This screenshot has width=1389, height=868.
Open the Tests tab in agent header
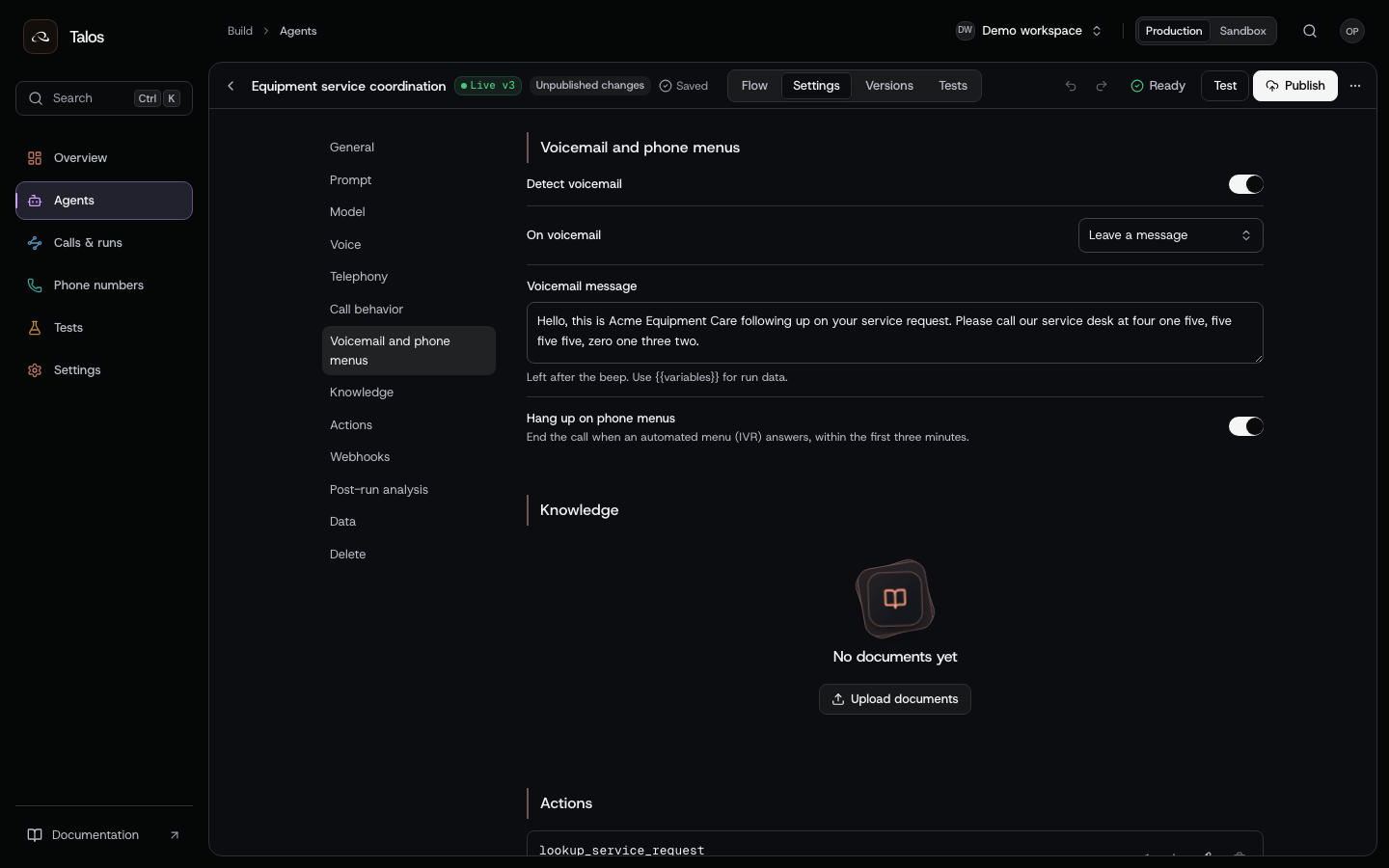[x=953, y=86]
